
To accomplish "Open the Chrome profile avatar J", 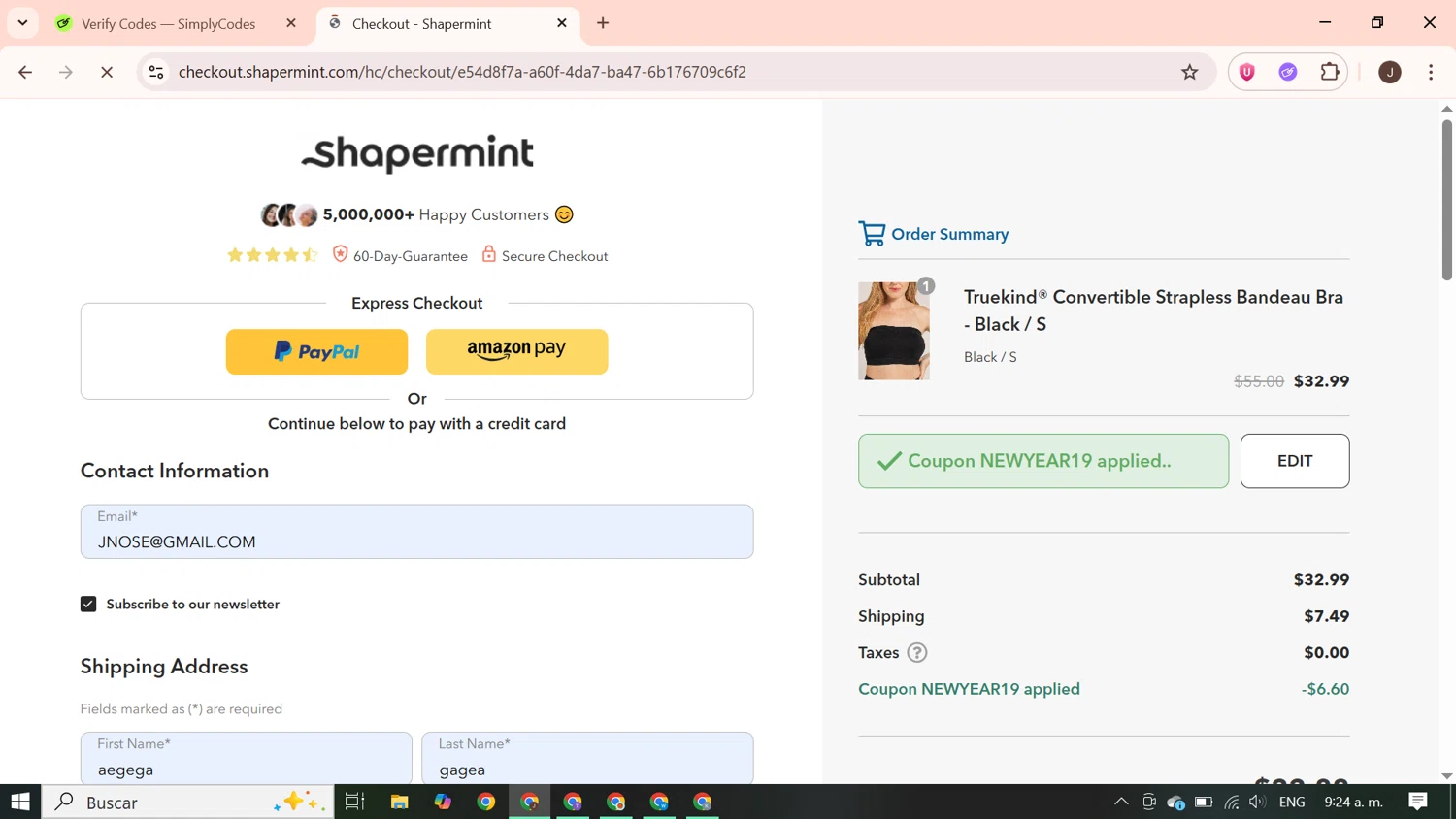I will [x=1390, y=72].
